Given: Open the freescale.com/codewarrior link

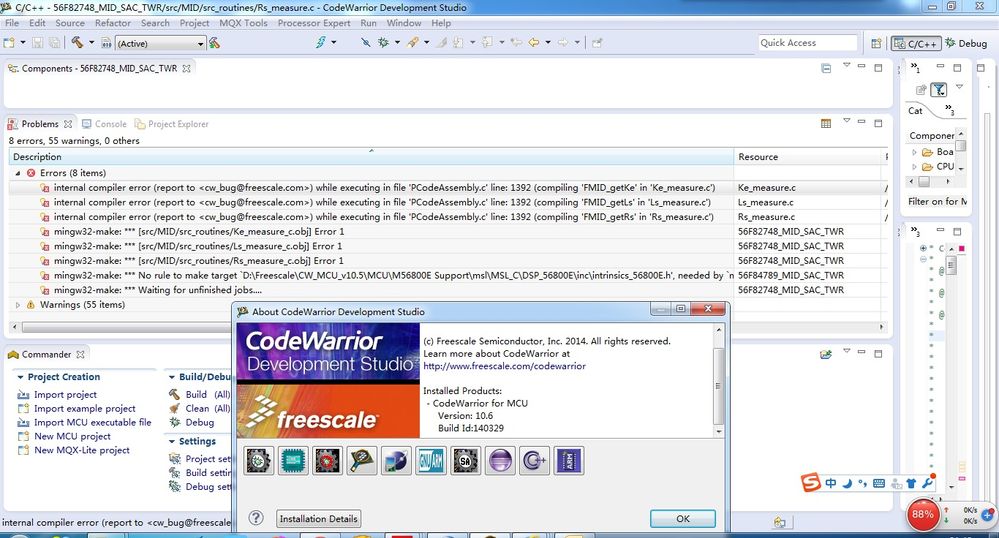Looking at the screenshot, I should (504, 366).
